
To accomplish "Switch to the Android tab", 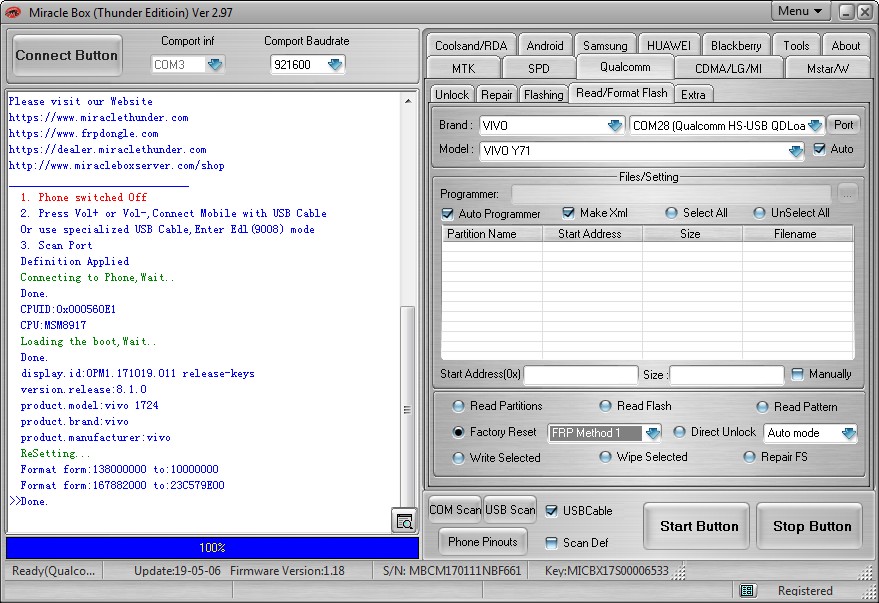I will coord(545,45).
